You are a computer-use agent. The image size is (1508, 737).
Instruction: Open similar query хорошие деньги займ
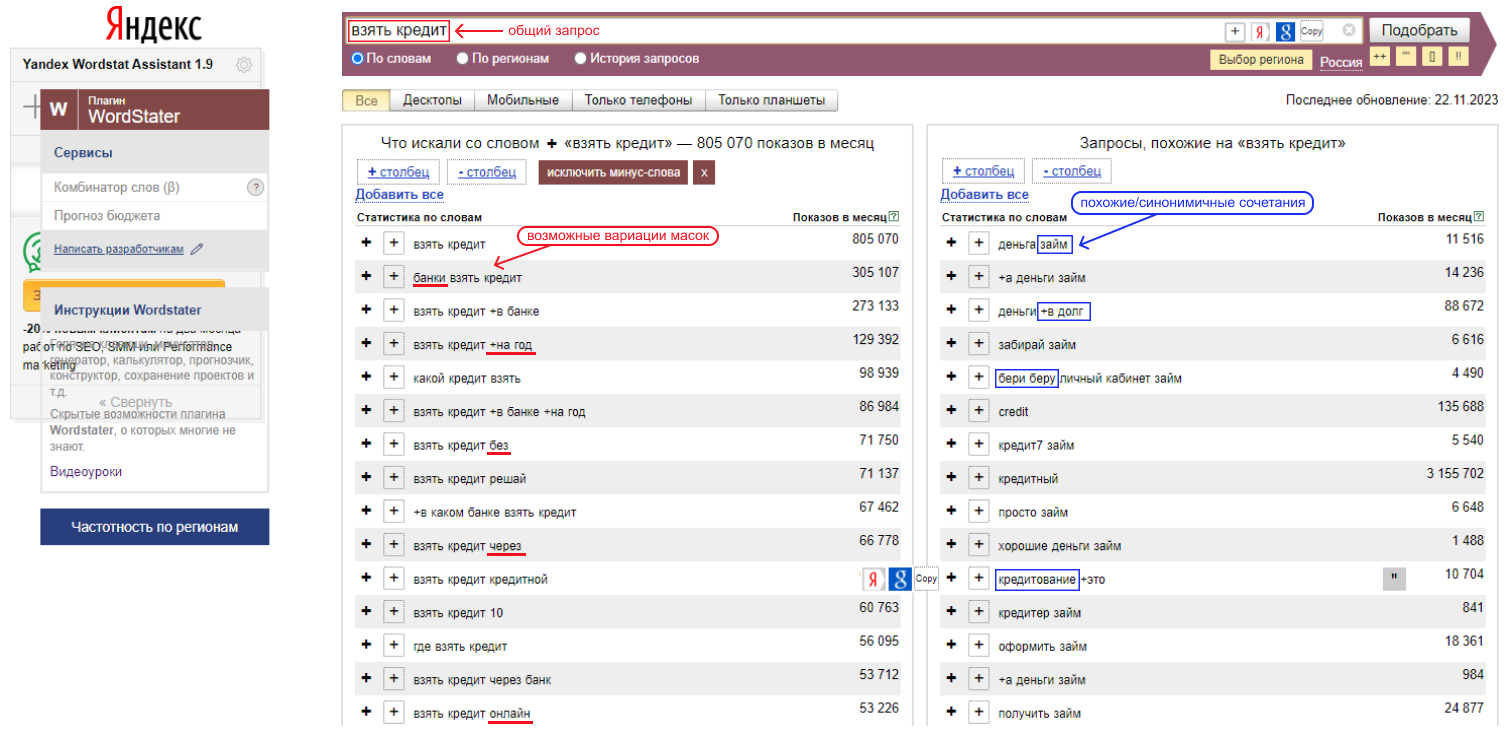(x=1060, y=546)
